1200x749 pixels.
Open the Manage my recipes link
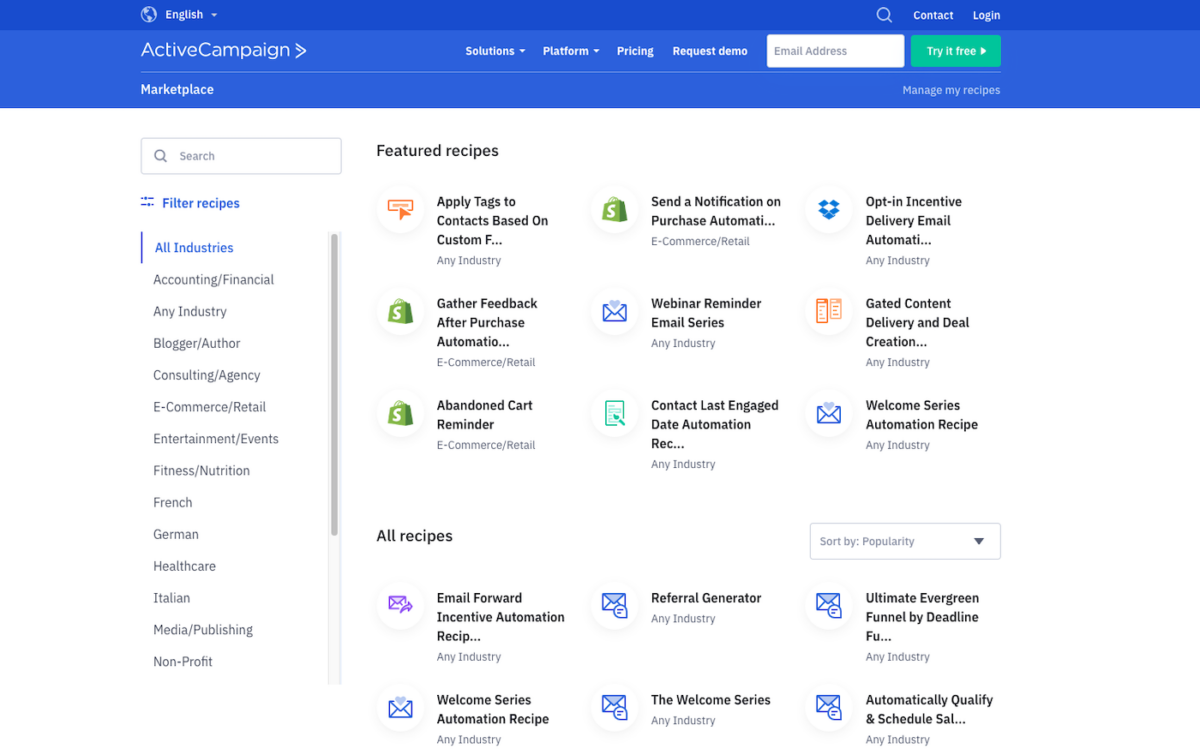click(951, 90)
